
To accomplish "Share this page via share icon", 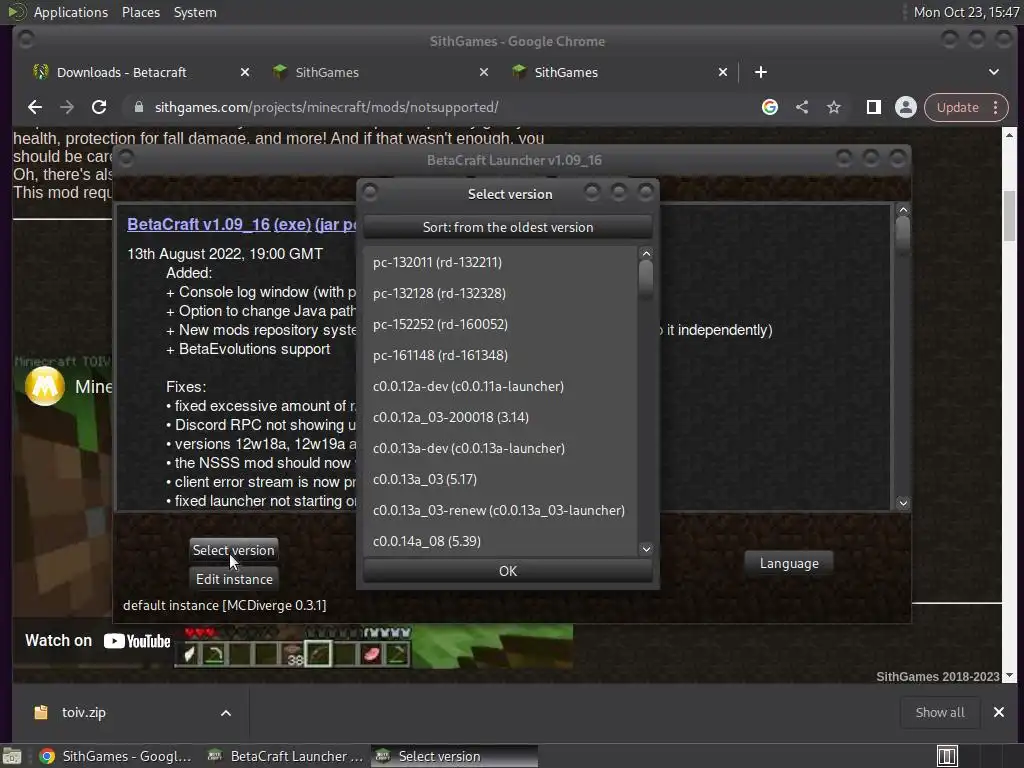I will [802, 107].
